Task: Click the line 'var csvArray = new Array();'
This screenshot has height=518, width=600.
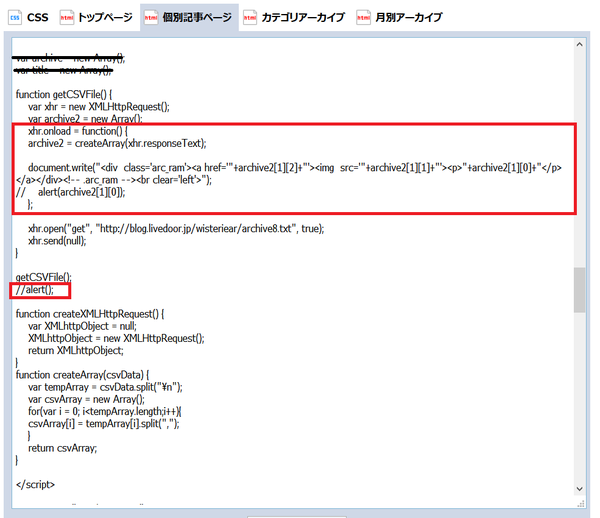Action: point(86,399)
